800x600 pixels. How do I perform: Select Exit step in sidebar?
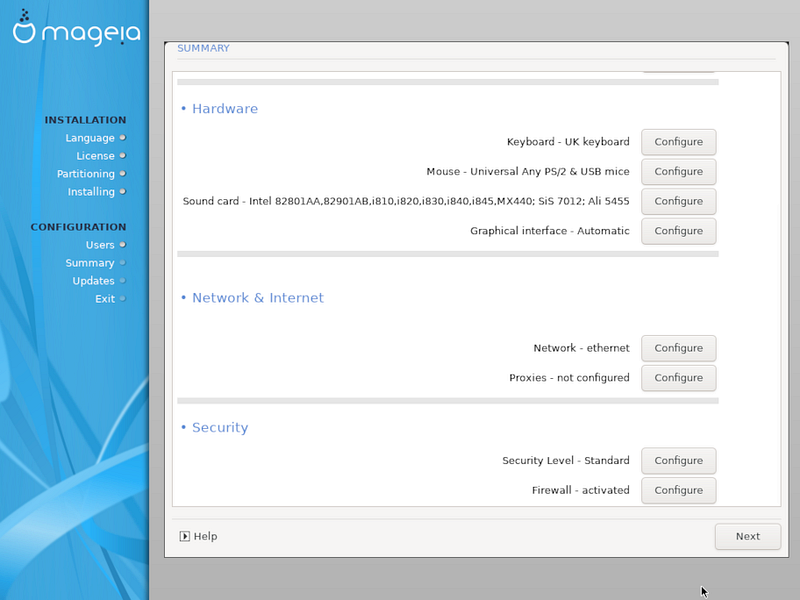coord(105,298)
